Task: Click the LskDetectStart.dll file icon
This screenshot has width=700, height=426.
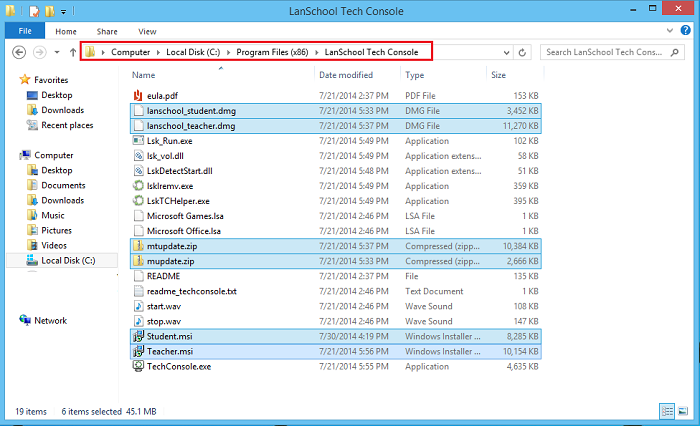Action: pos(138,171)
